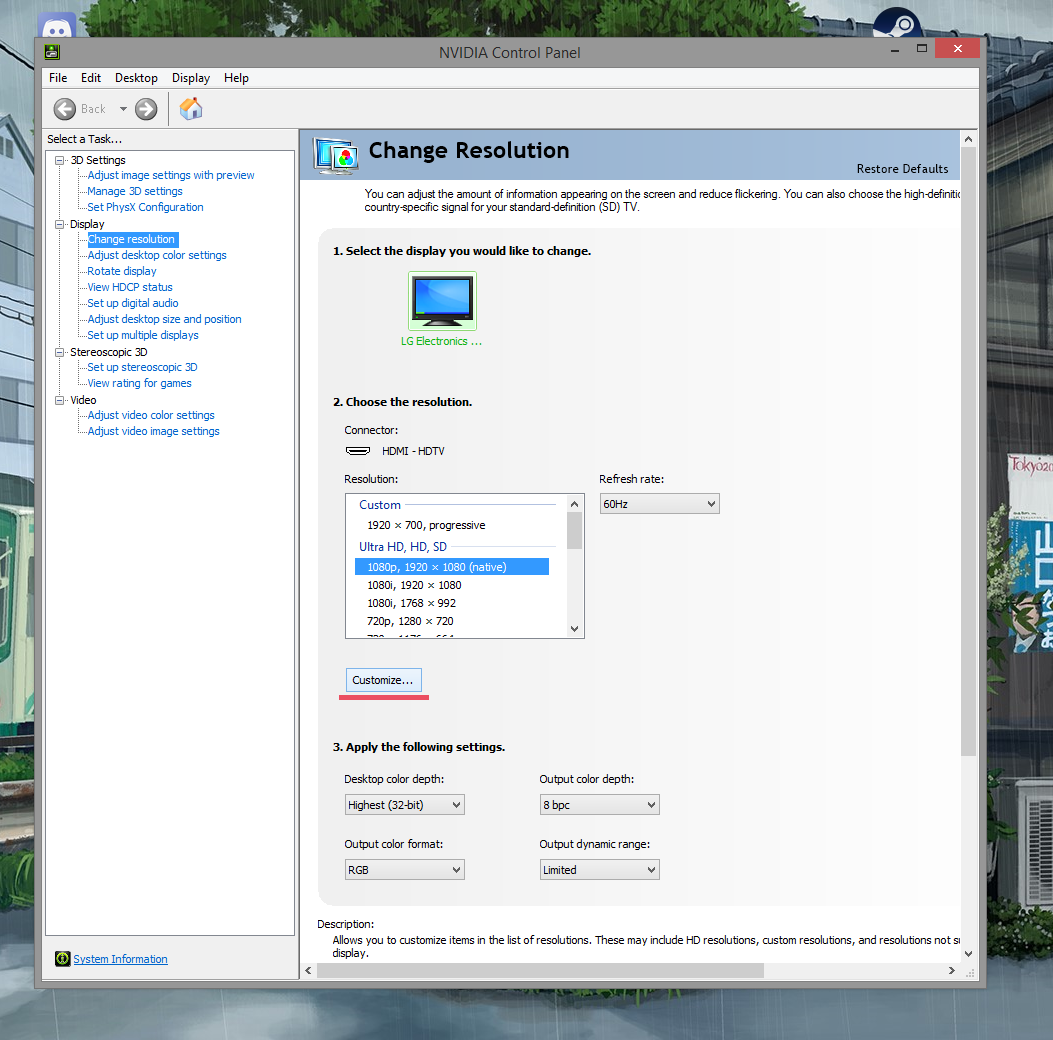The height and width of the screenshot is (1040, 1053).
Task: Click the System Information icon
Action: click(x=62, y=959)
